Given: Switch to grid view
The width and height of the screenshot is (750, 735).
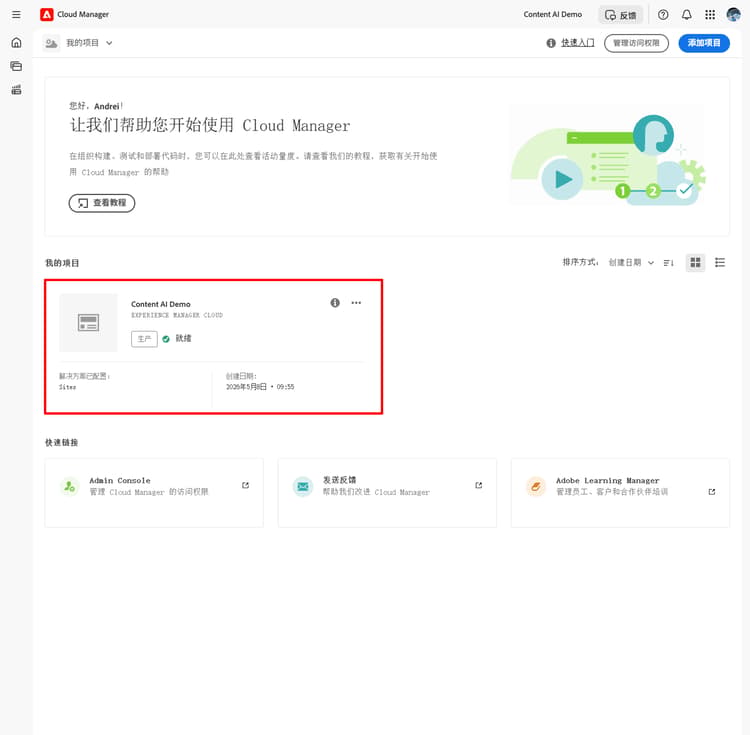Looking at the screenshot, I should click(x=695, y=263).
